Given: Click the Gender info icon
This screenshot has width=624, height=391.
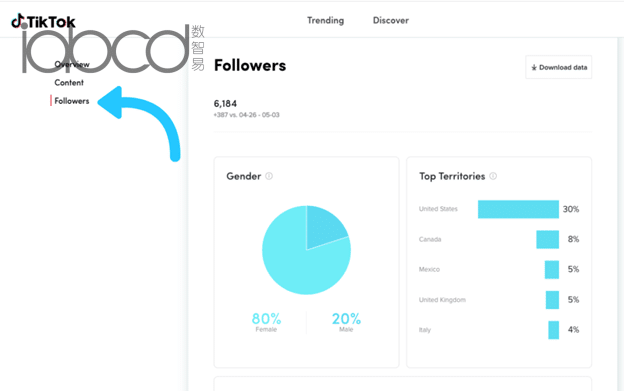Looking at the screenshot, I should (269, 176).
